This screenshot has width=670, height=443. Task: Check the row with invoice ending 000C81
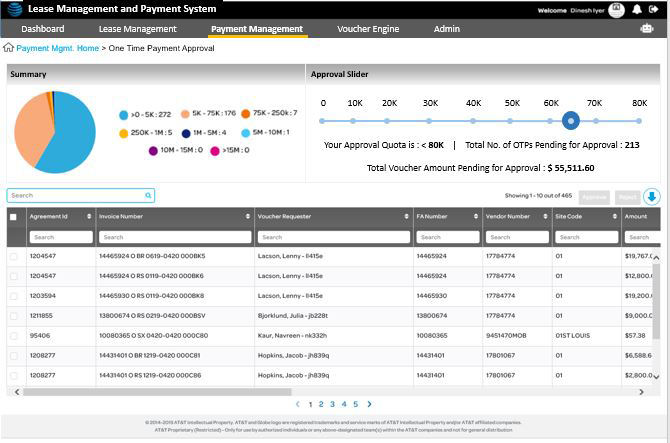[x=14, y=356]
